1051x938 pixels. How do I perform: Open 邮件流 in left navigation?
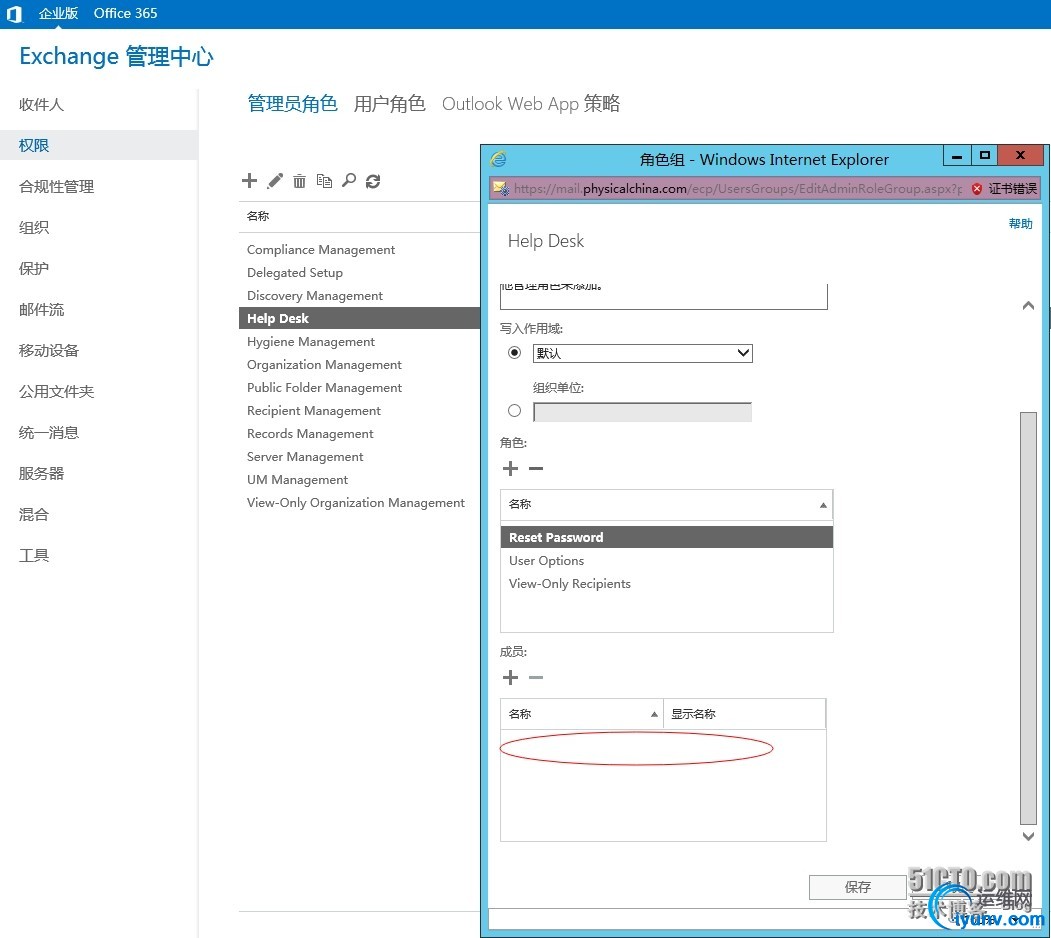tap(42, 309)
